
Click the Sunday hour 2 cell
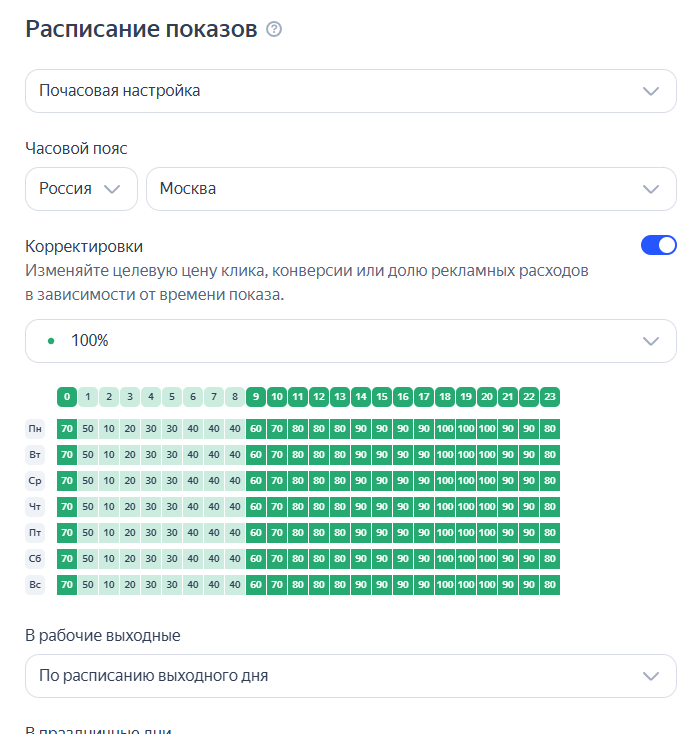[109, 585]
